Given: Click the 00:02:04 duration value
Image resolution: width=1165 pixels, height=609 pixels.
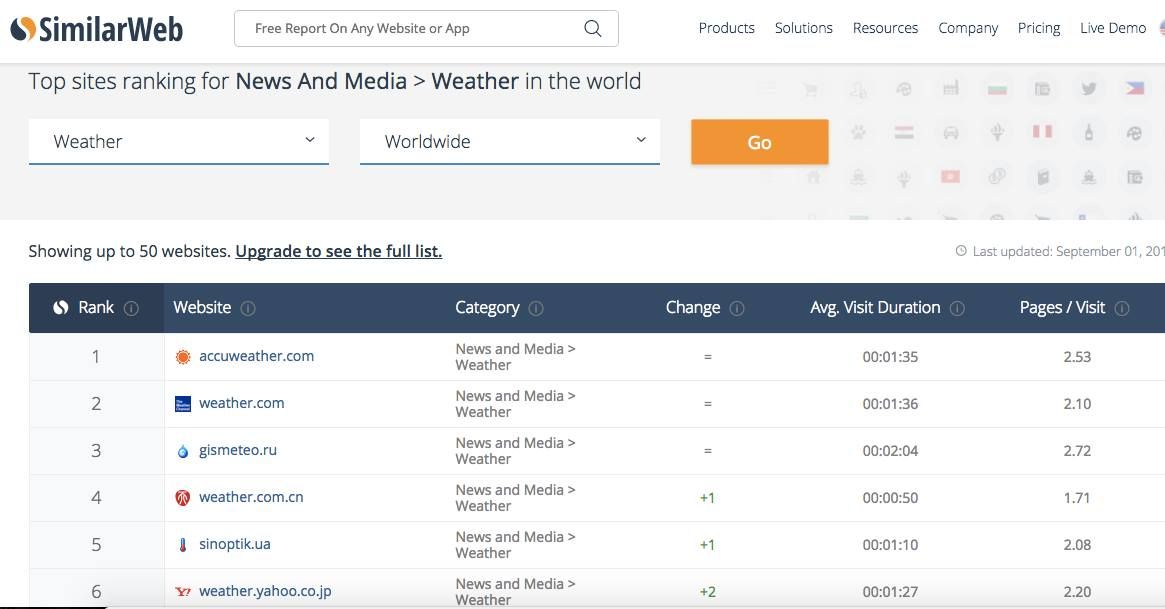Looking at the screenshot, I should [x=890, y=451].
